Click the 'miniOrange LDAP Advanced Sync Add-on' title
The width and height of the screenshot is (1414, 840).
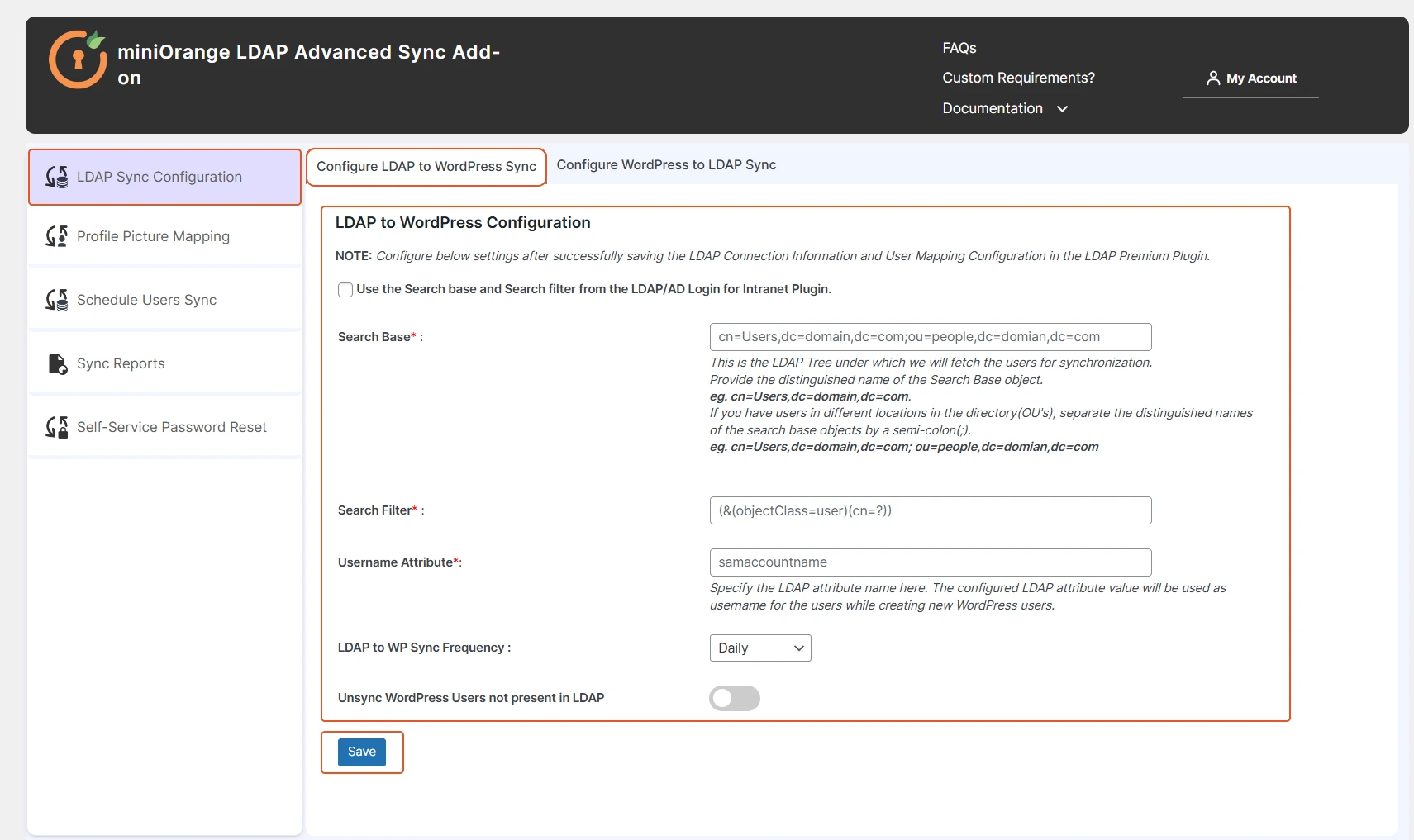pyautogui.click(x=308, y=64)
